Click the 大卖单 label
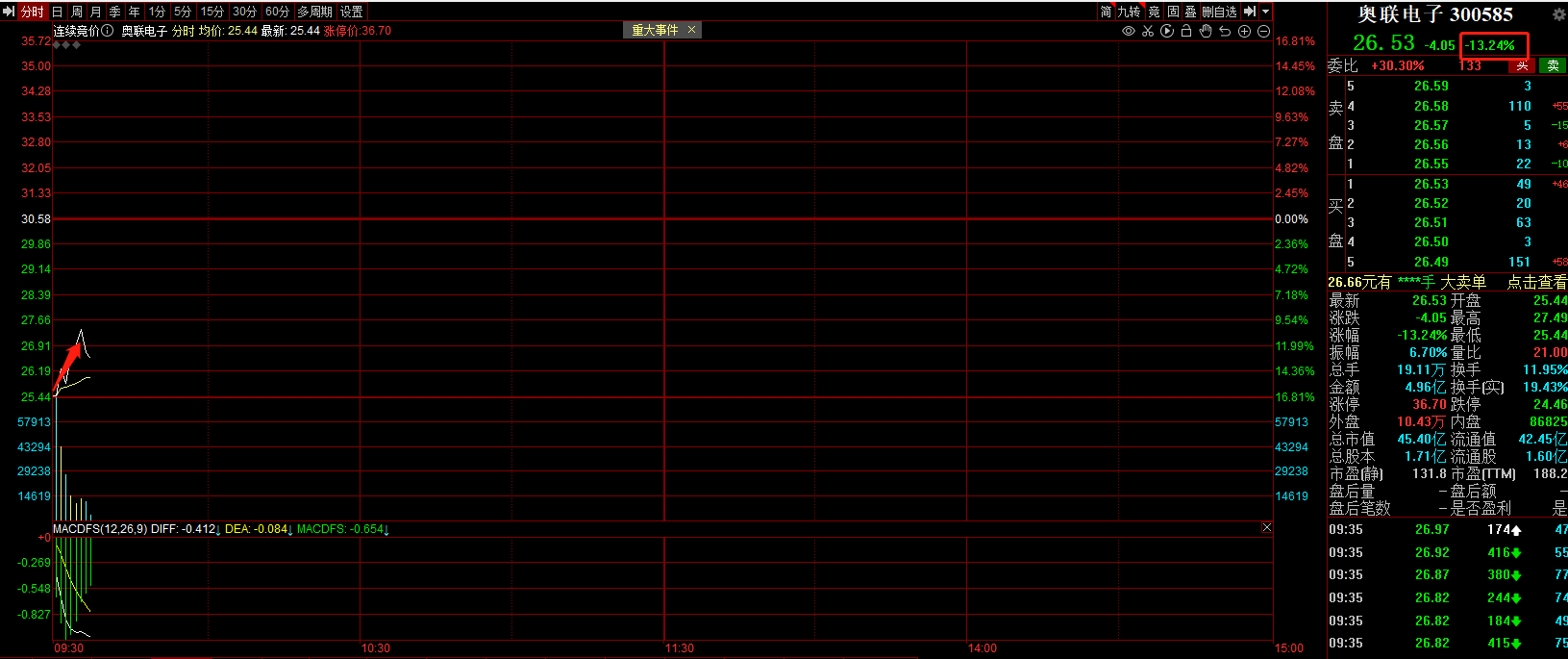 tap(1463, 282)
